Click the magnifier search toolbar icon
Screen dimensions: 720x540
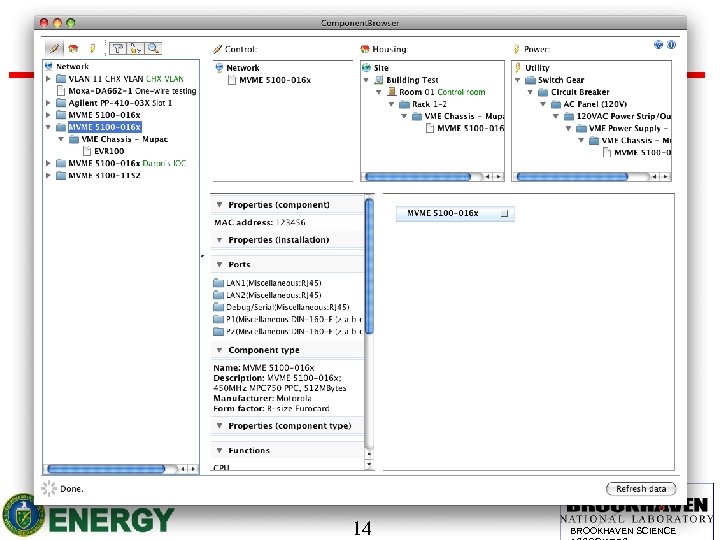(153, 48)
